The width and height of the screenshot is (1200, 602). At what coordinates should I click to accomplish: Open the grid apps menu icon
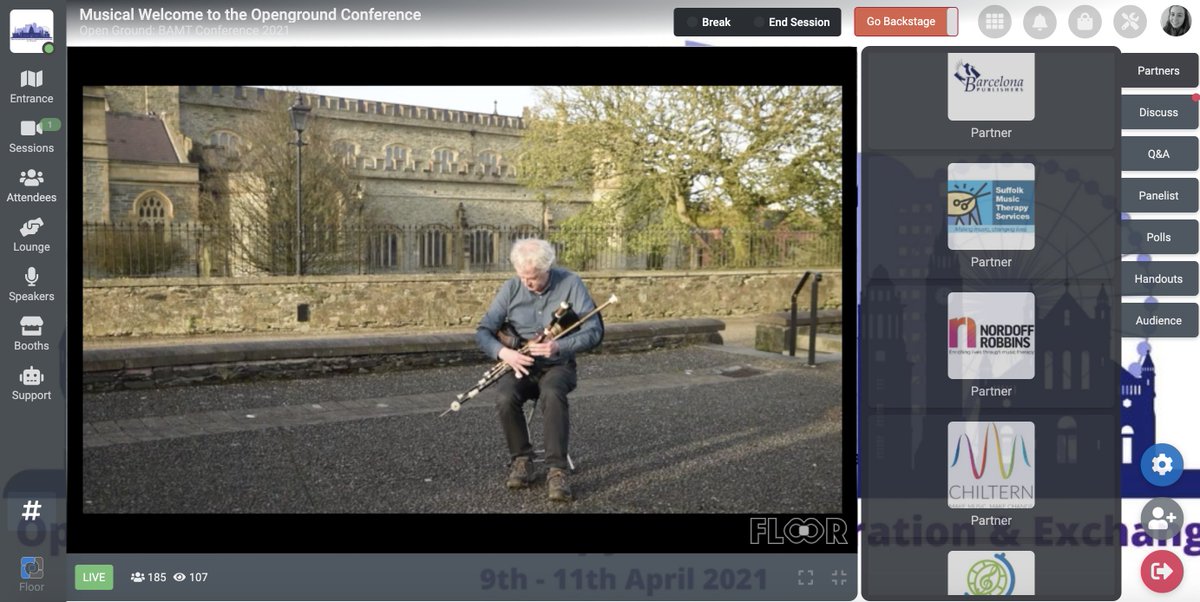(994, 22)
